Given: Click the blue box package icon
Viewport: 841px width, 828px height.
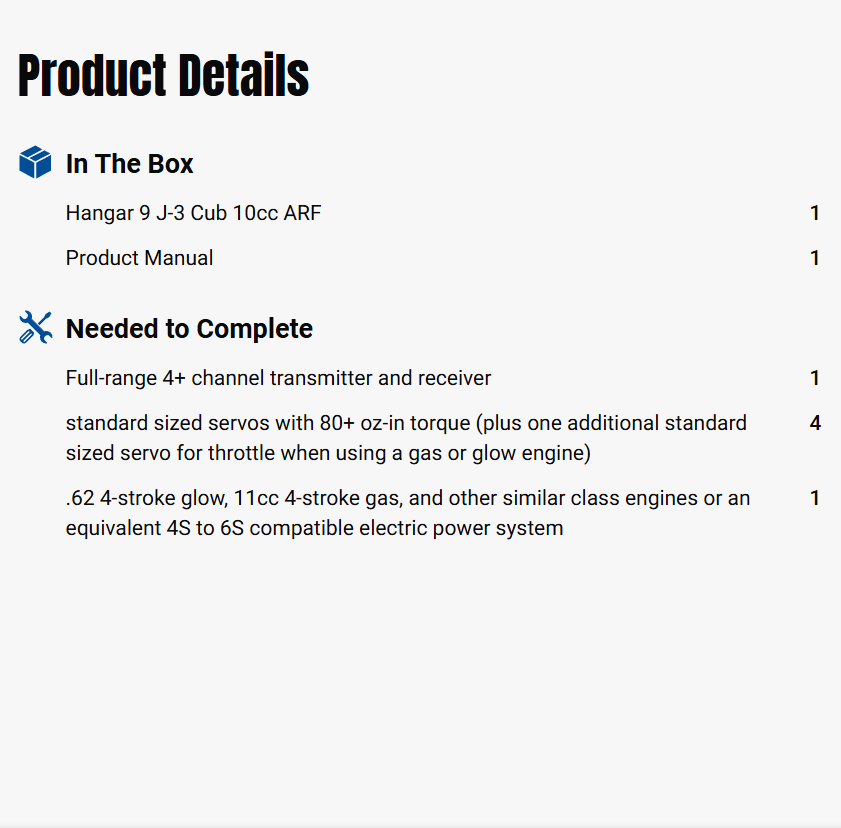Looking at the screenshot, I should (x=35, y=162).
